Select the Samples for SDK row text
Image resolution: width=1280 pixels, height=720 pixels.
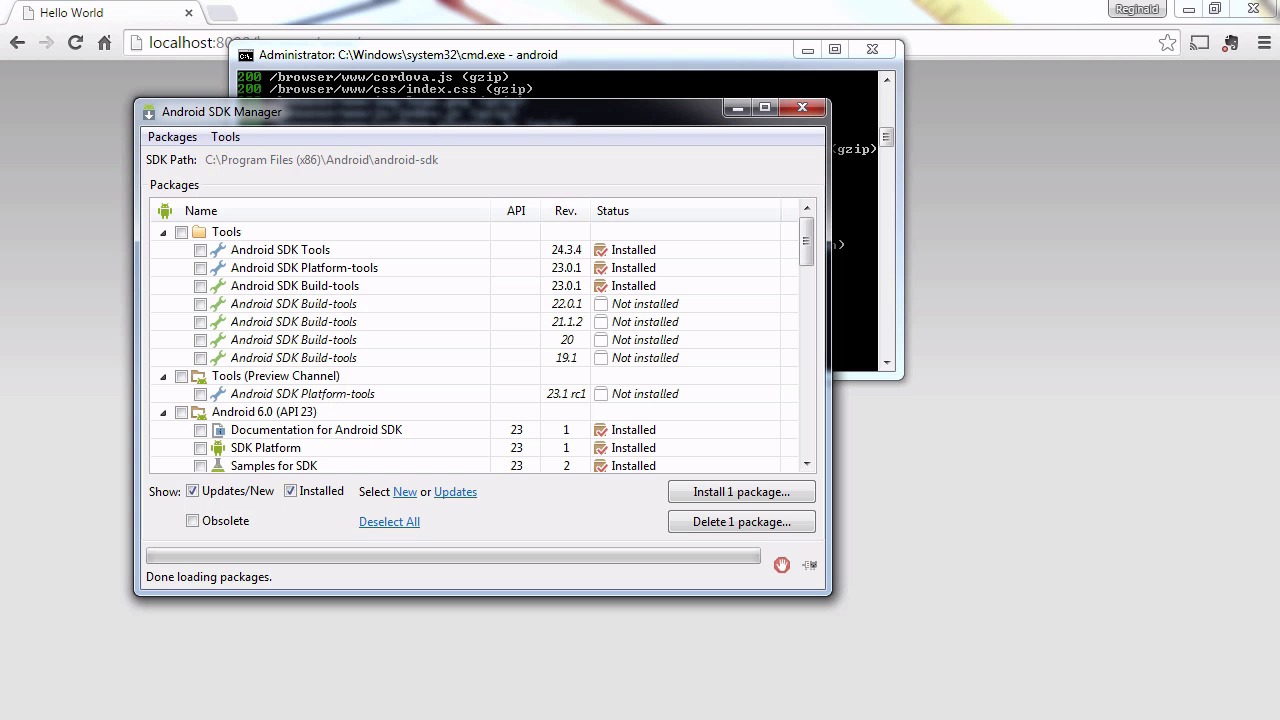click(274, 466)
